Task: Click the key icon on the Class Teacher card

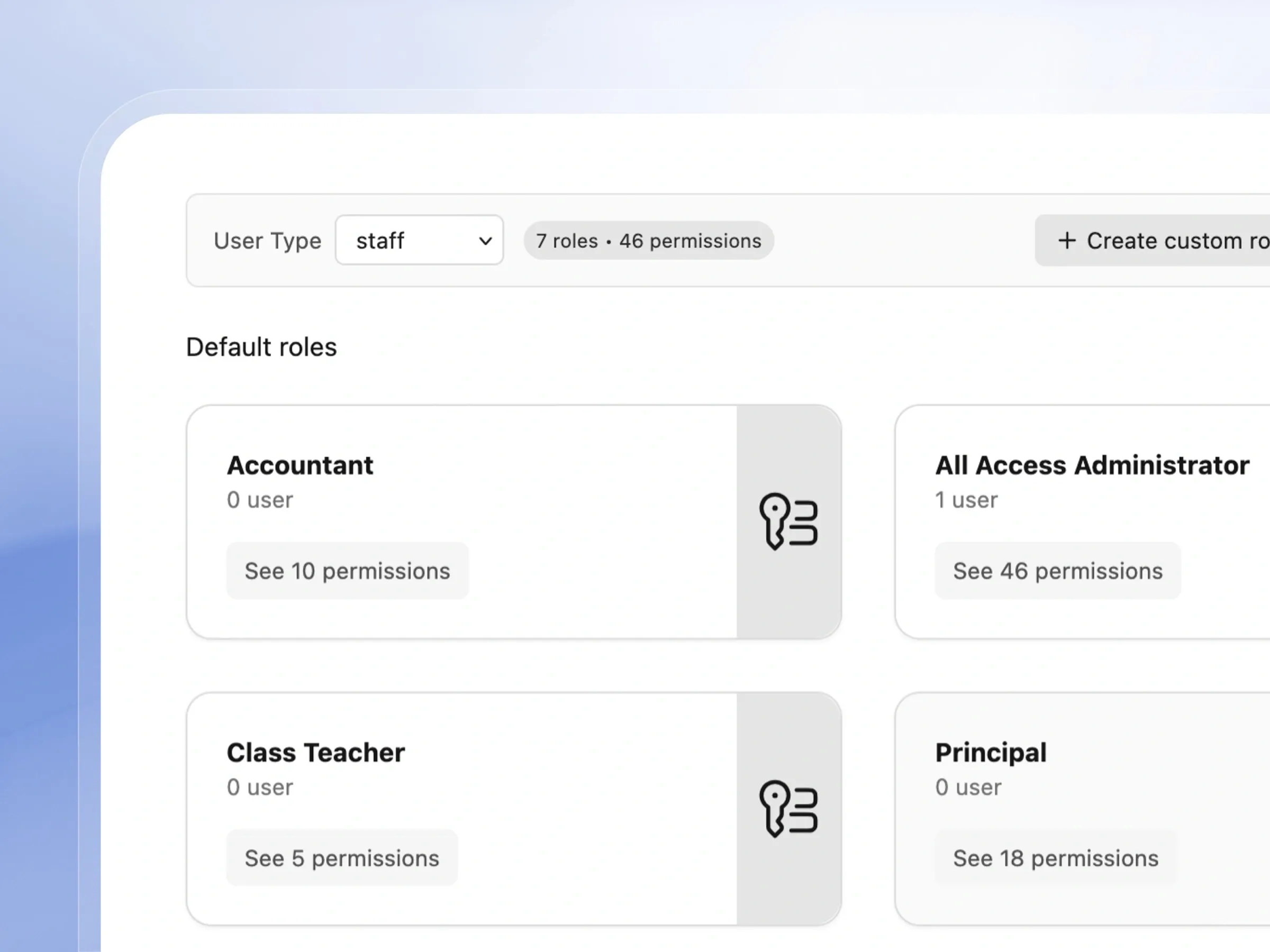Action: pyautogui.click(x=788, y=809)
